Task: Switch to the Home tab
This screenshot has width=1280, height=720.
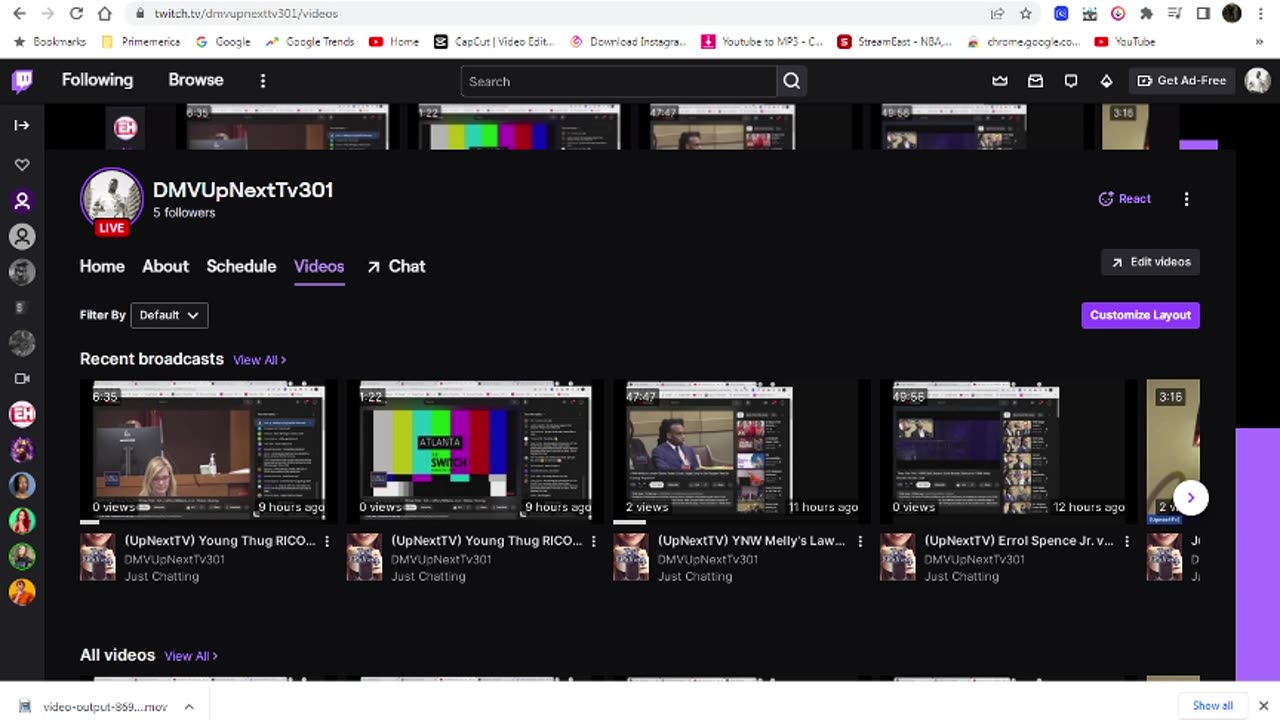Action: (x=102, y=266)
